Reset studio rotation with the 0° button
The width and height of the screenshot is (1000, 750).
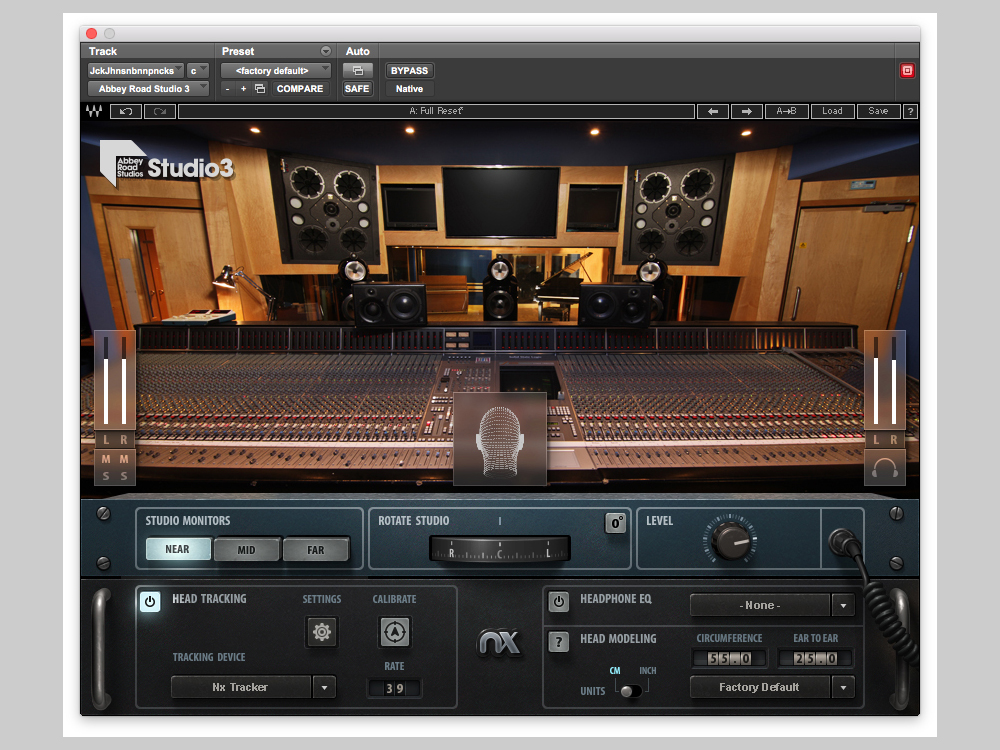pyautogui.click(x=615, y=523)
